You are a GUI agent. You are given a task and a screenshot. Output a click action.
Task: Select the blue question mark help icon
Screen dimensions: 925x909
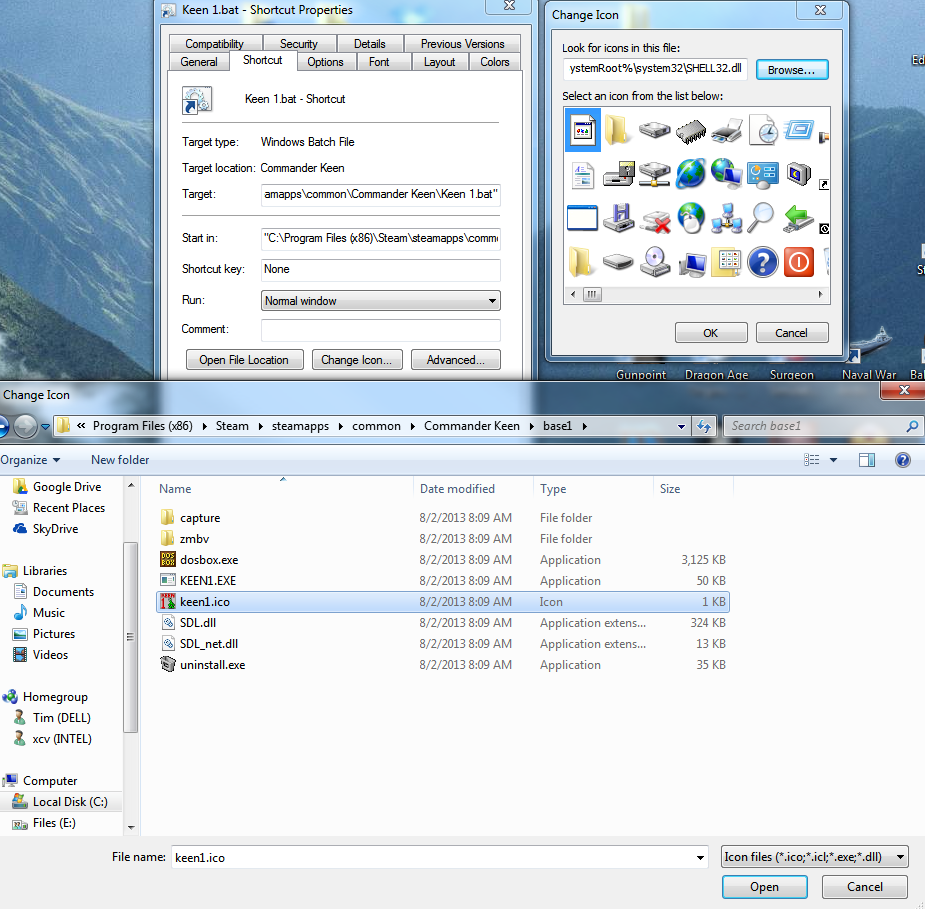point(763,262)
